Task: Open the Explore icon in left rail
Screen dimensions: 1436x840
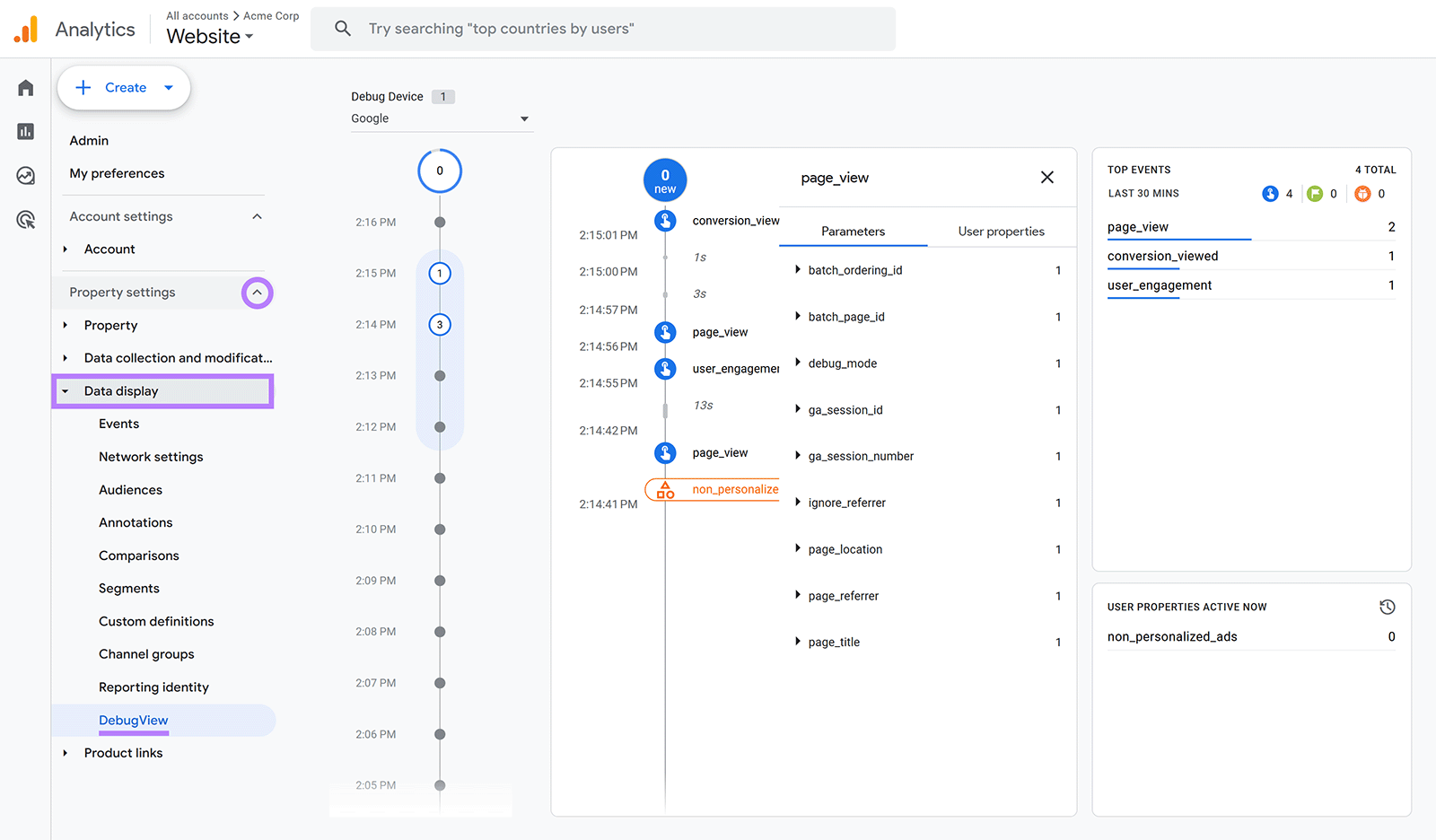Action: [25, 176]
